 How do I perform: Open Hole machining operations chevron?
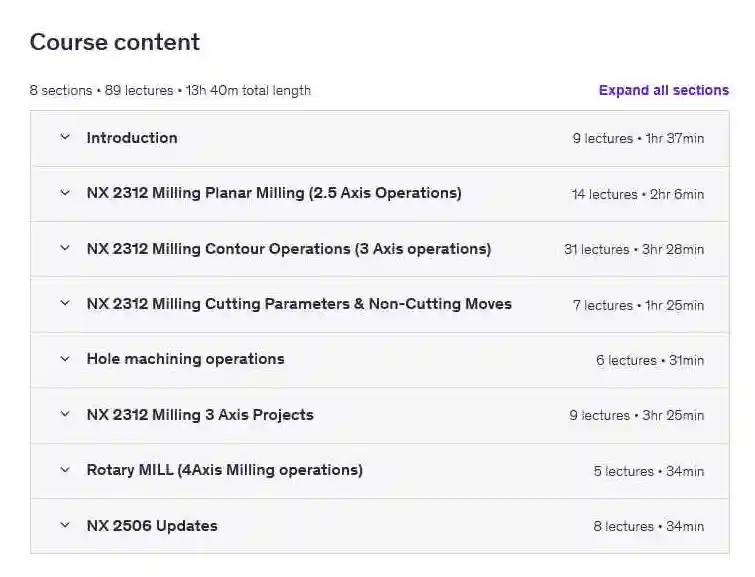65,359
